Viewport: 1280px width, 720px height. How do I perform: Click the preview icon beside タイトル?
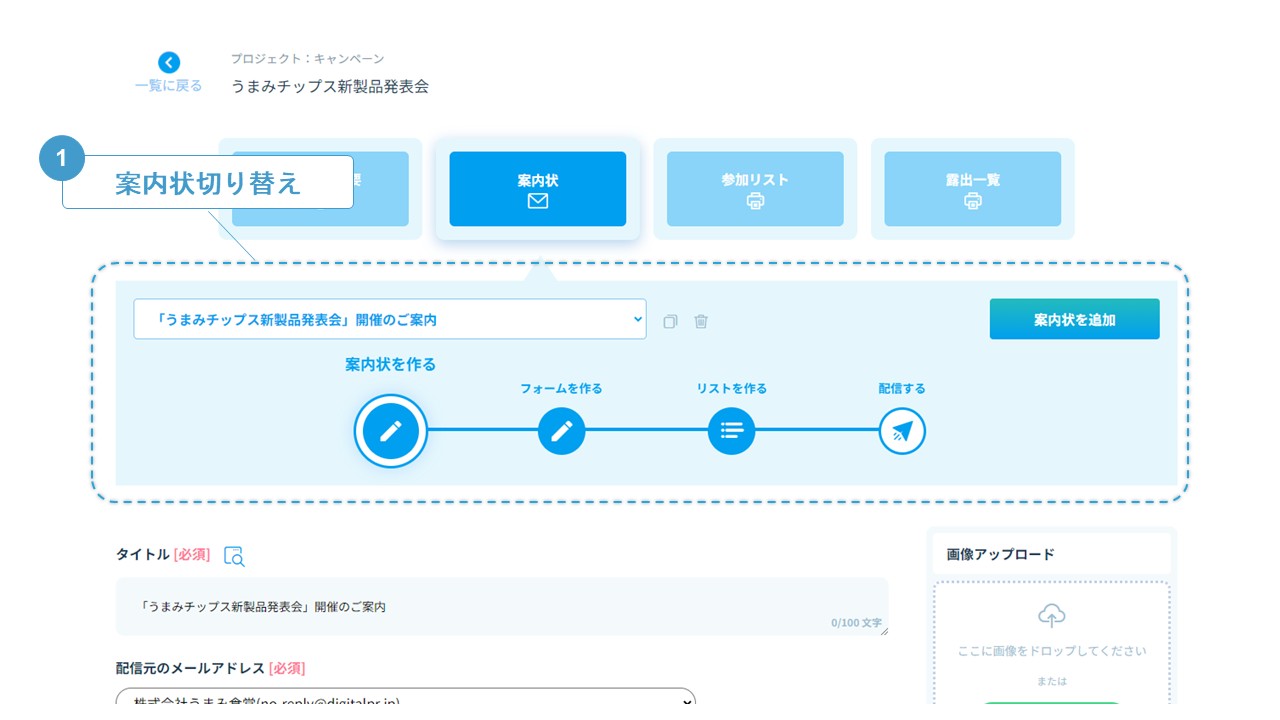[x=234, y=556]
